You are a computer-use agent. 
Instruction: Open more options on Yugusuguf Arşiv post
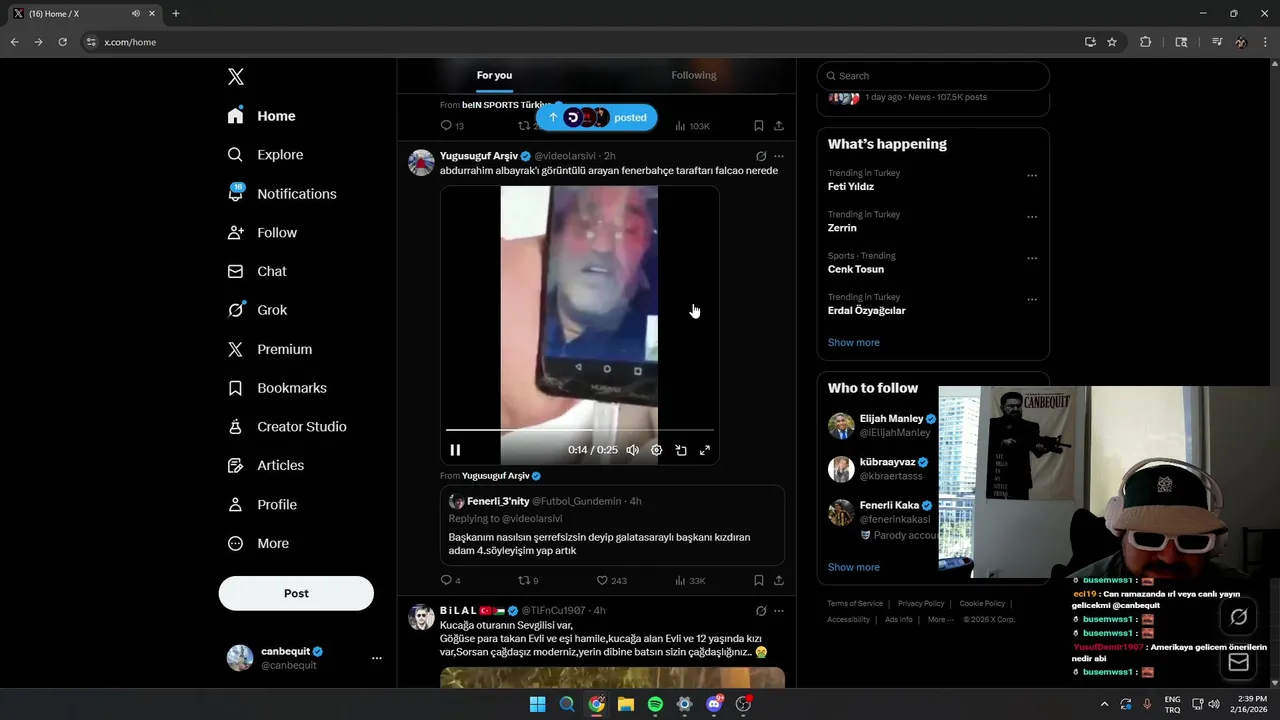coord(779,156)
